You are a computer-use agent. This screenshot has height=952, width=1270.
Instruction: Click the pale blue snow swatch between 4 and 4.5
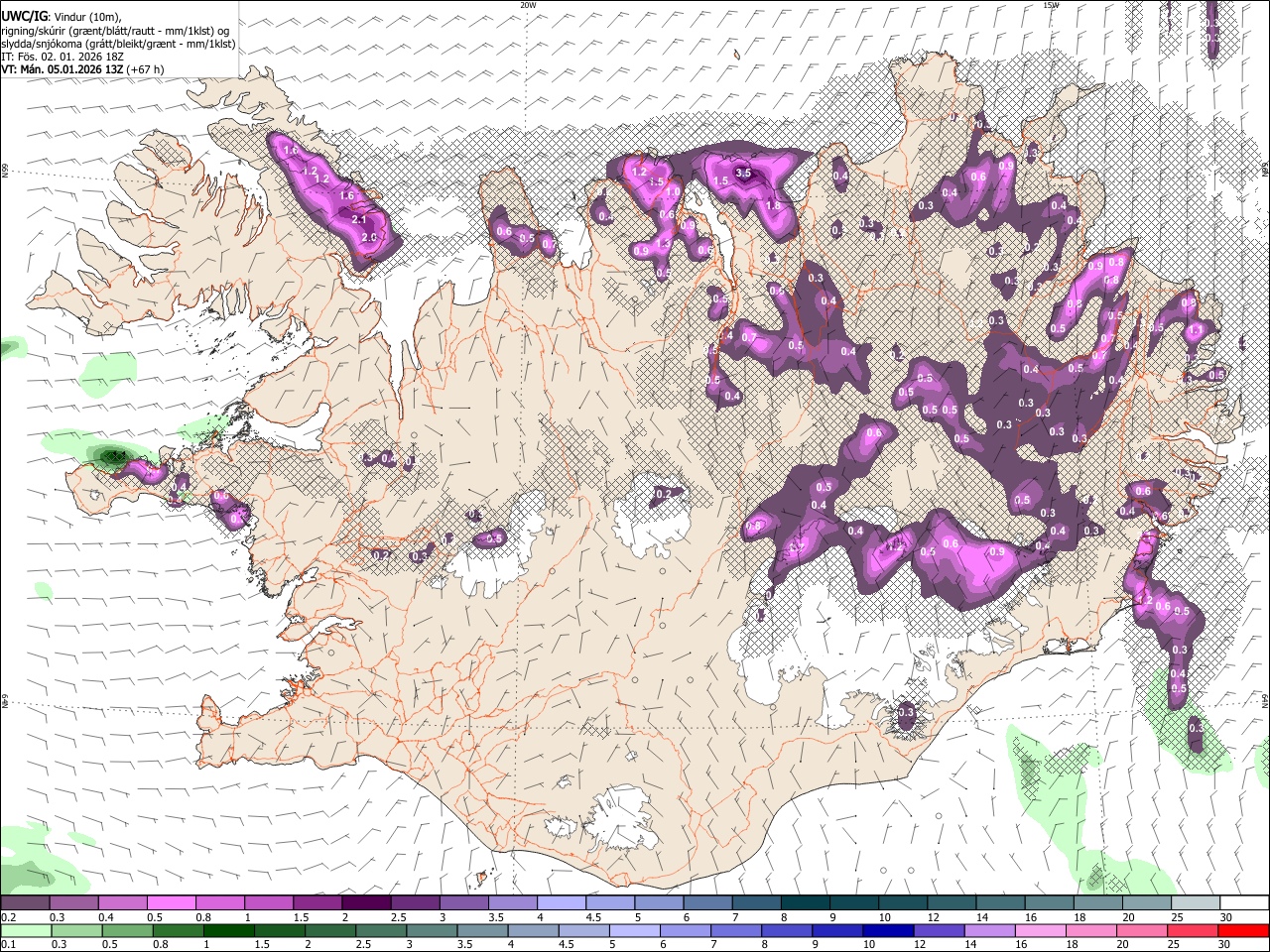pyautogui.click(x=560, y=902)
